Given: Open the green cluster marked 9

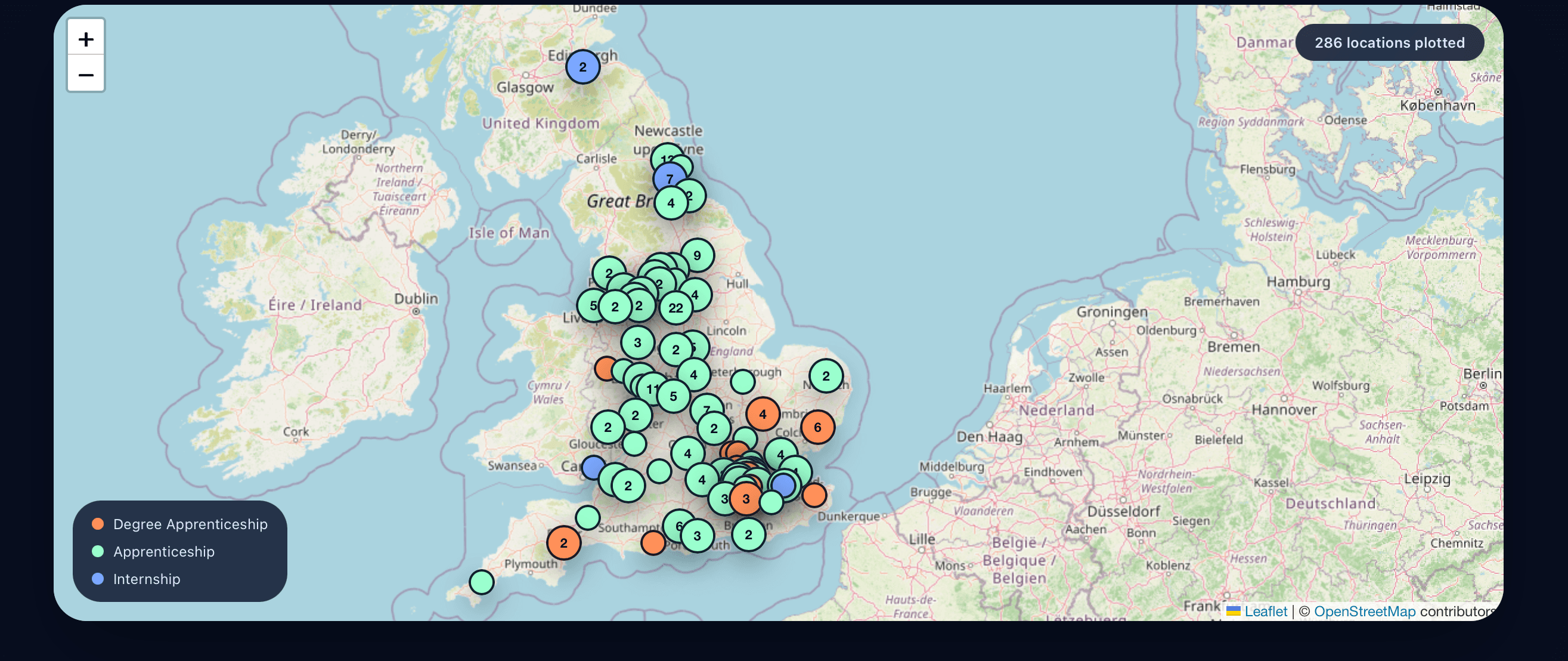Looking at the screenshot, I should point(697,255).
